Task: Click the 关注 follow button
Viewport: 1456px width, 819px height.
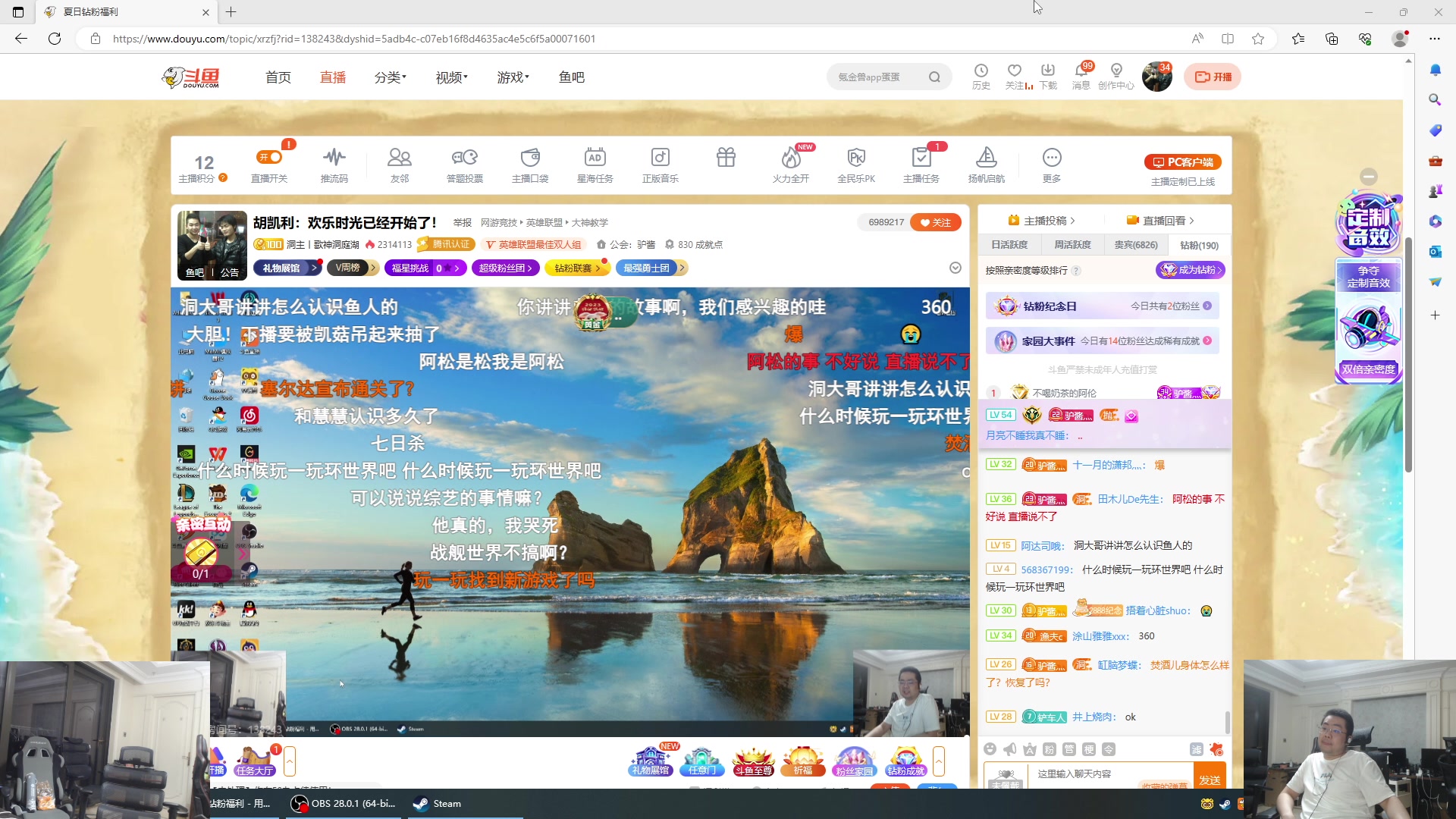Action: tap(935, 222)
